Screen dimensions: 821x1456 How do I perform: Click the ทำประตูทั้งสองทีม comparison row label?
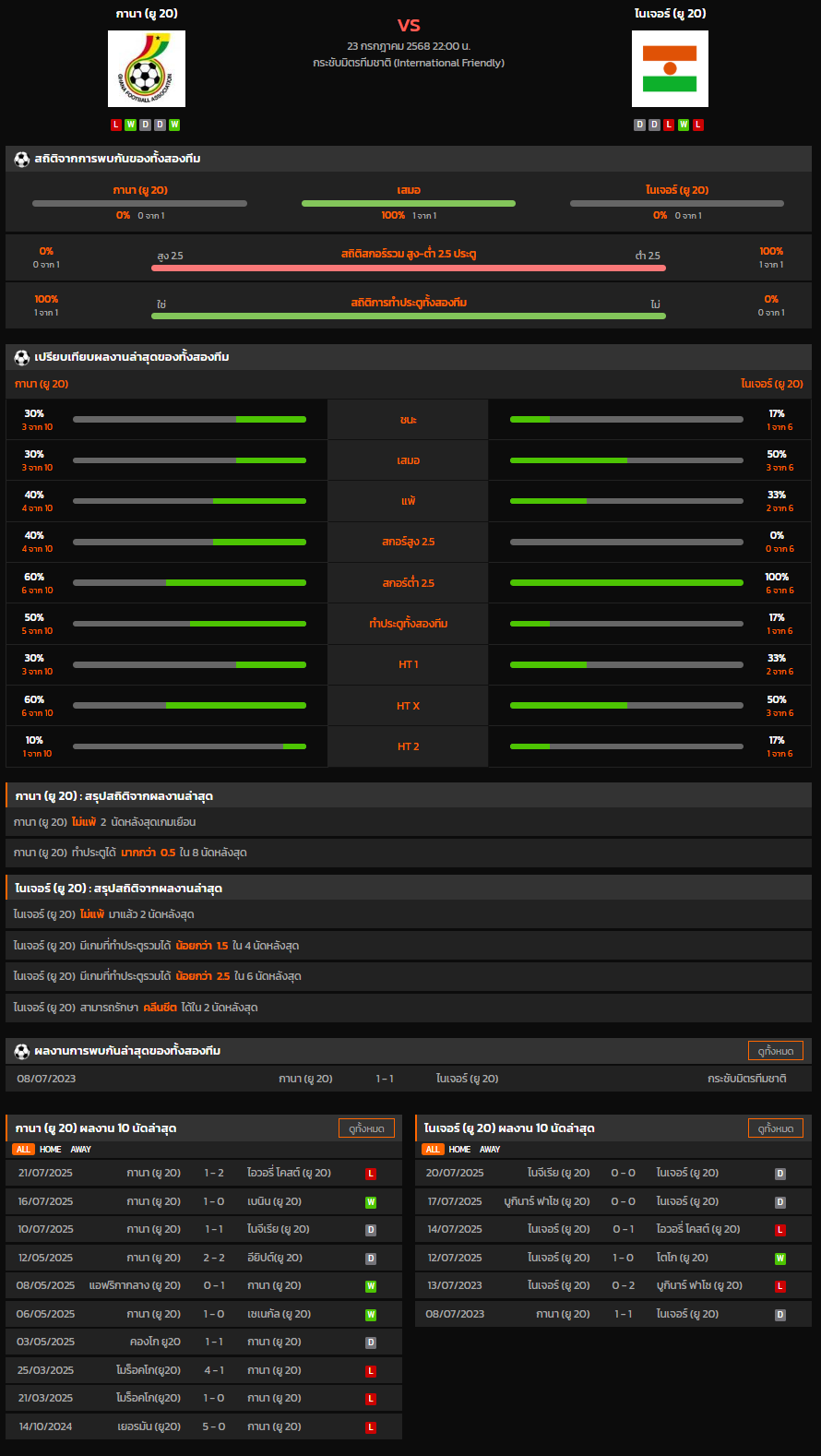pyautogui.click(x=409, y=624)
